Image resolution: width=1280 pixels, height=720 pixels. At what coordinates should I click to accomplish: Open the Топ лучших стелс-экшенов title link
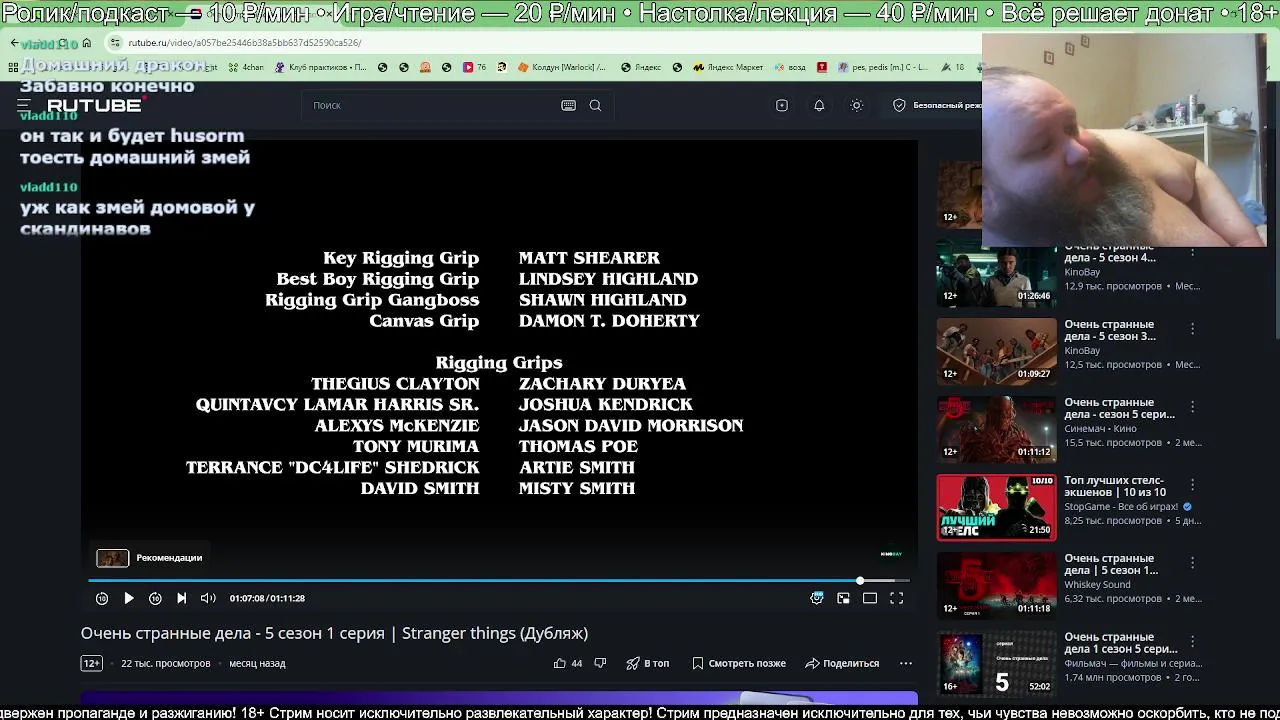(x=1115, y=486)
